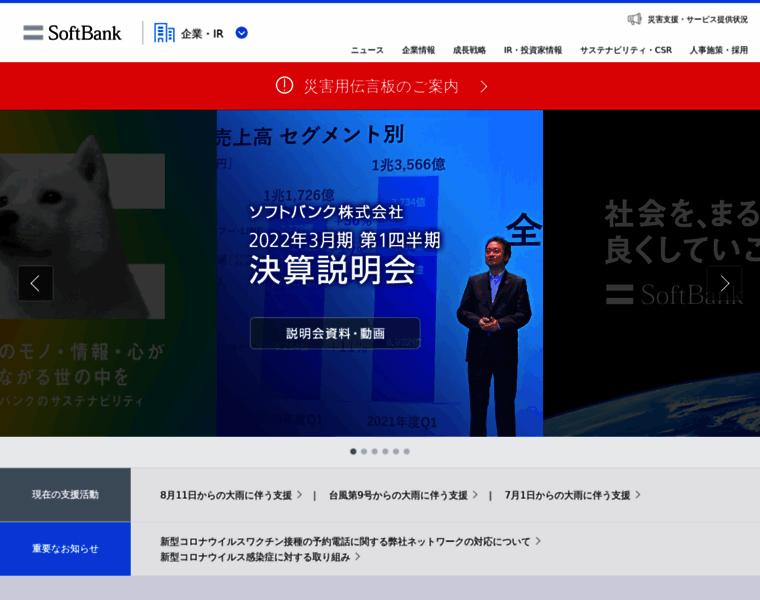760x600 pixels.
Task: Click the exclamation alert icon in the red banner
Action: [x=285, y=86]
